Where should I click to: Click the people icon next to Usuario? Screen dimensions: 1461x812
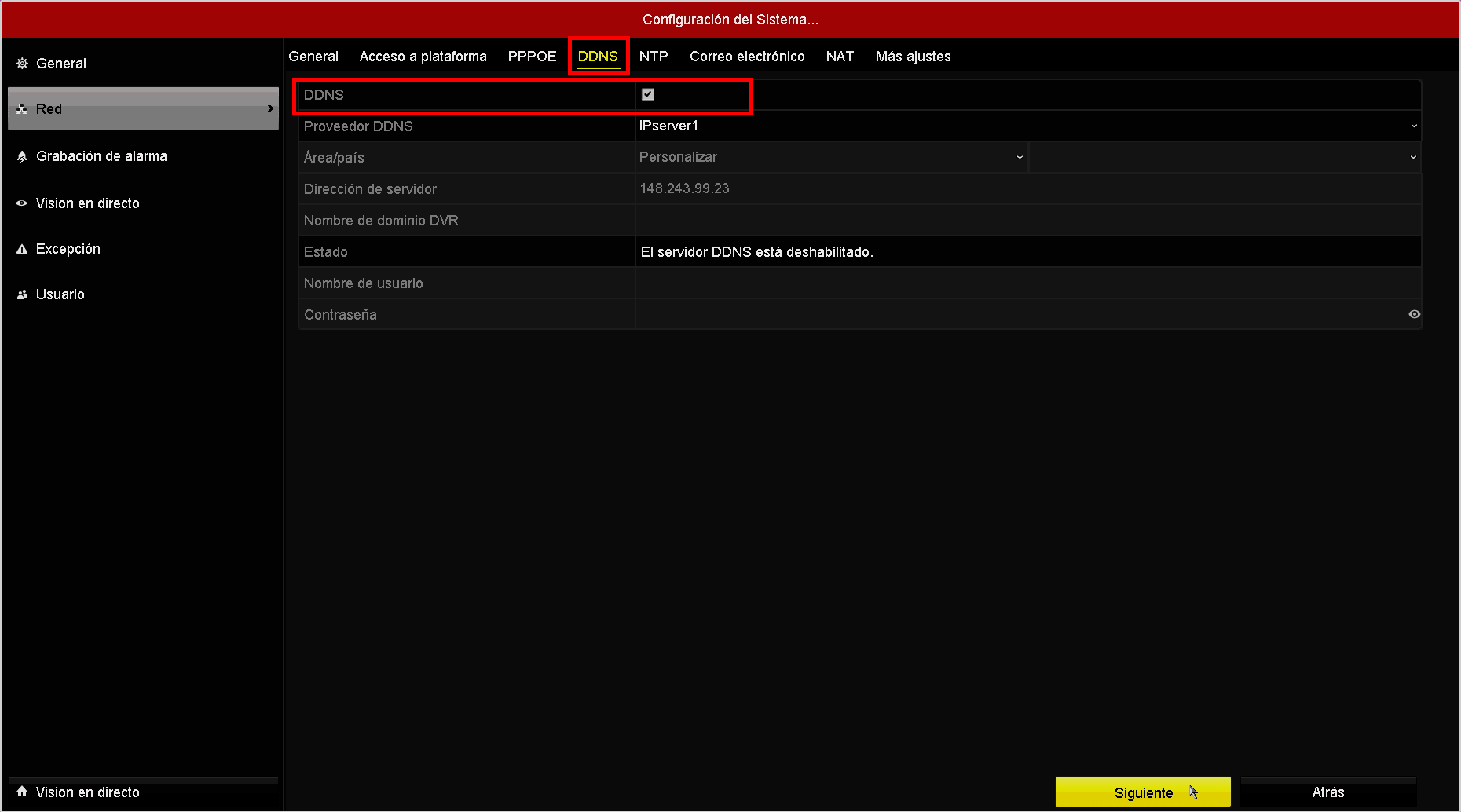tap(22, 294)
